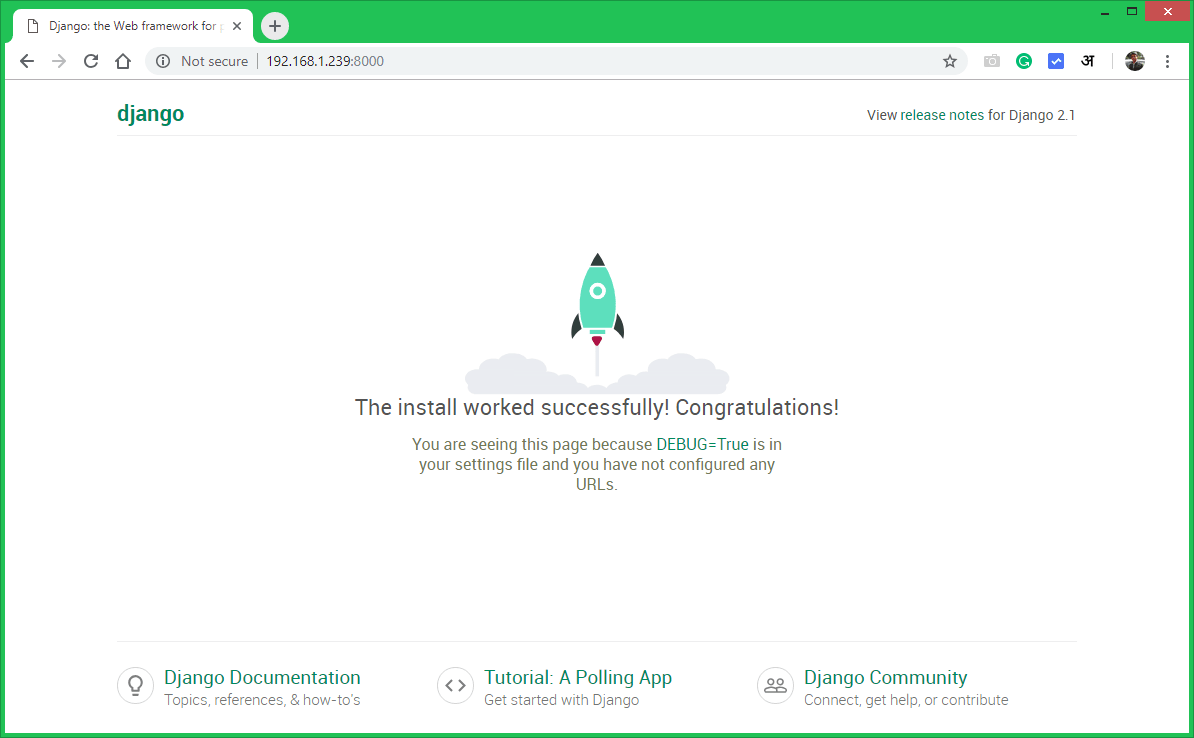Viewport: 1194px width, 738px height.
Task: Click the Grammarly extension icon
Action: pos(1023,61)
